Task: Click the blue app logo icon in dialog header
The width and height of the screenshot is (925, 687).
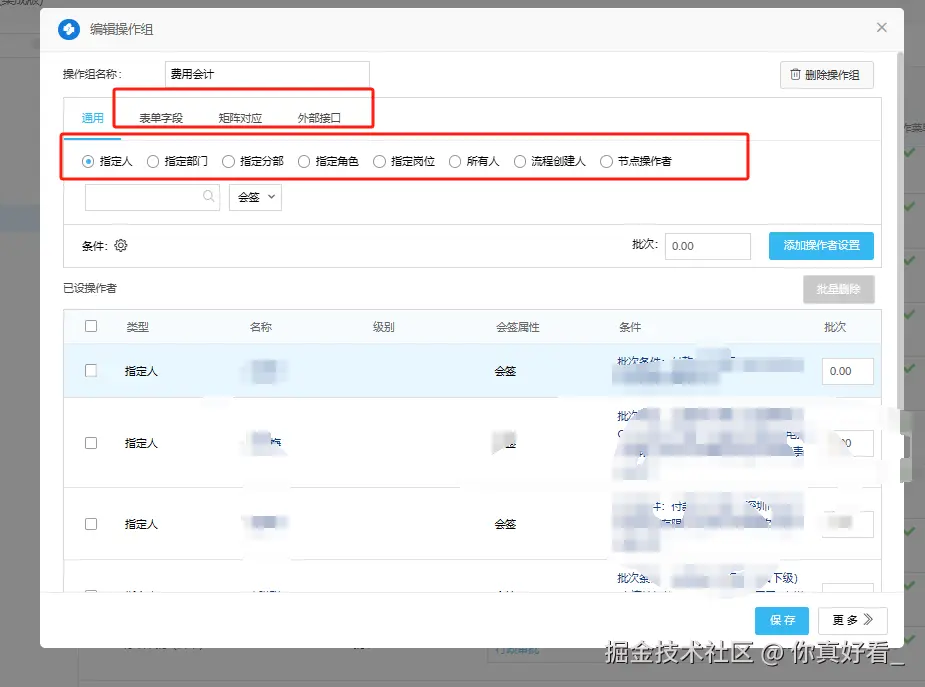Action: (x=69, y=29)
